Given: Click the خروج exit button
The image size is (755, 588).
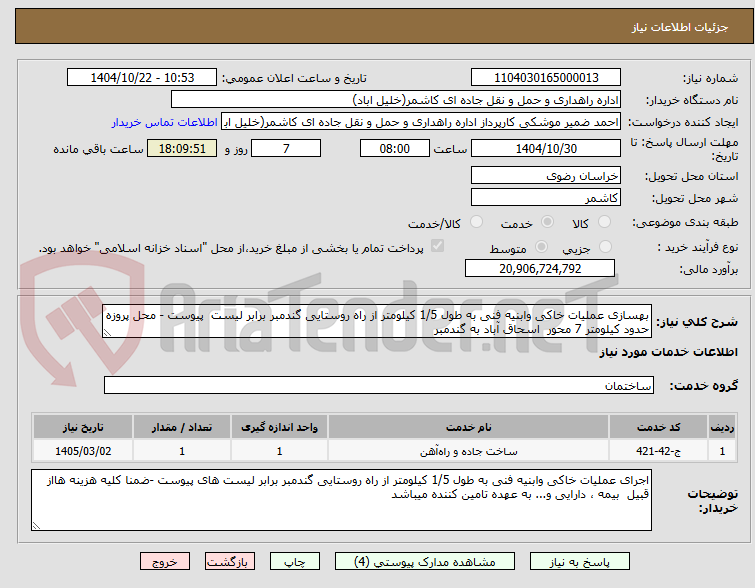Looking at the screenshot, I should [165, 562].
